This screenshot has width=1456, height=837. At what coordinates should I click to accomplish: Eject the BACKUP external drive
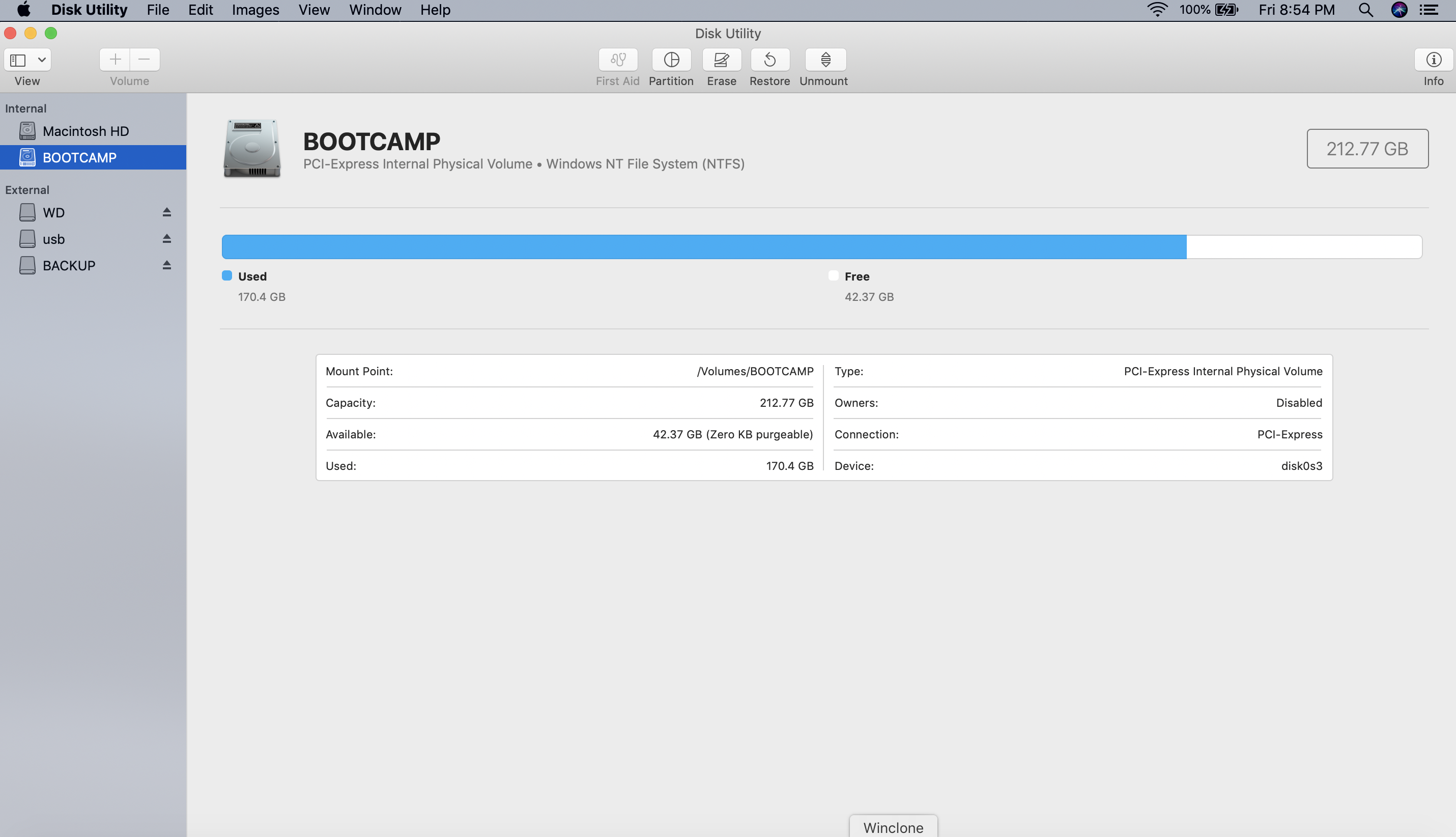point(166,264)
